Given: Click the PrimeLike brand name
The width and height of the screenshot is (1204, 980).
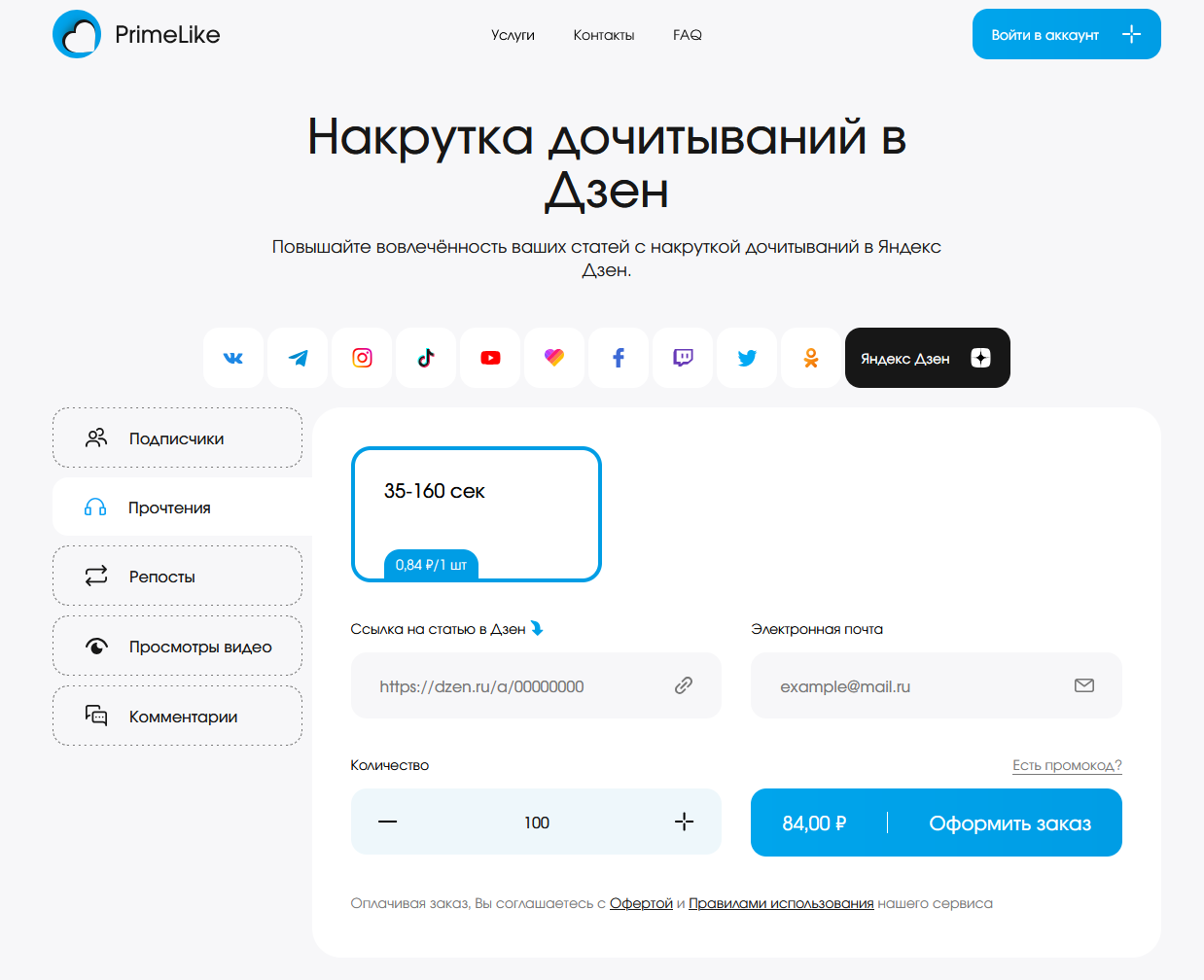Looking at the screenshot, I should pyautogui.click(x=167, y=34).
